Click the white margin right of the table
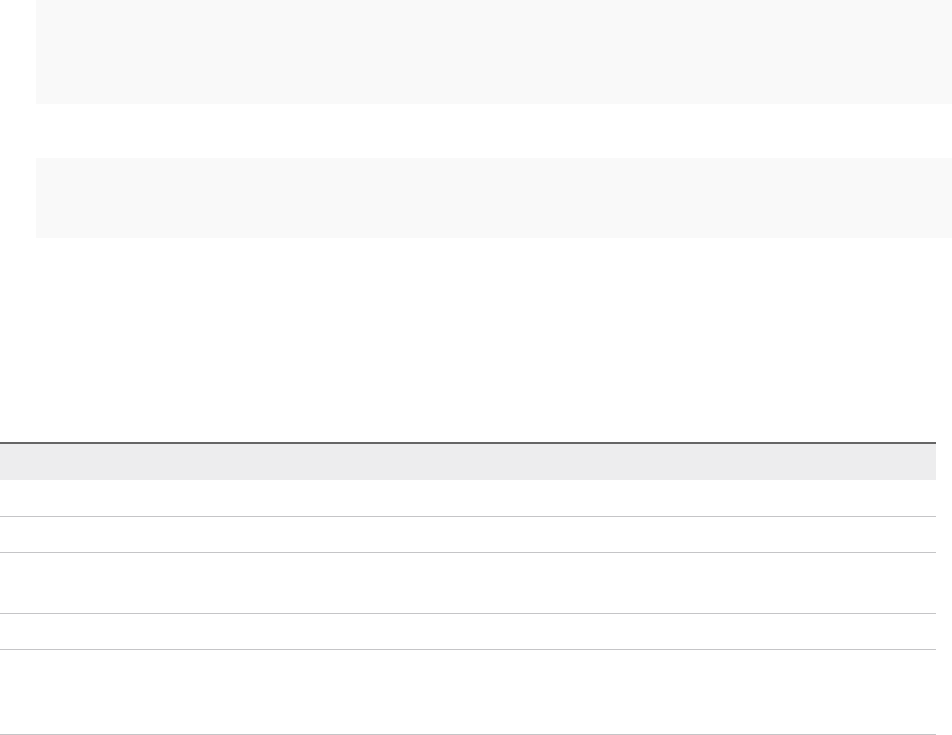The image size is (952, 735). click(944, 589)
